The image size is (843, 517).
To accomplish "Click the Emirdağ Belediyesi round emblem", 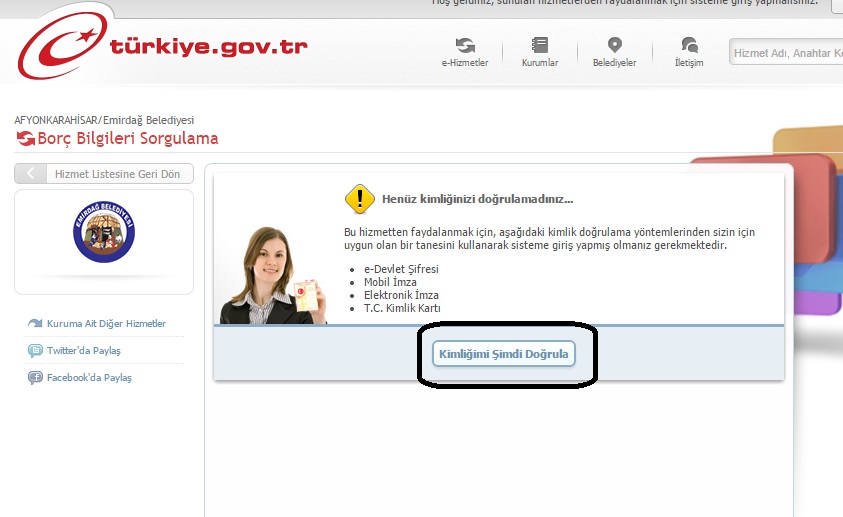I will (104, 232).
